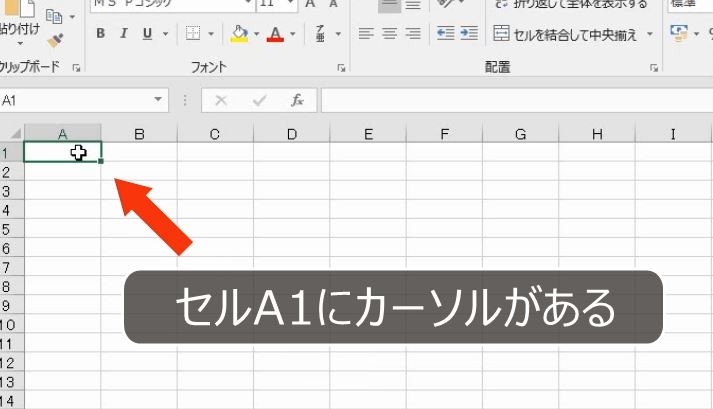
Task: Open phonetic guide dropdown arrow
Action: [x=338, y=34]
